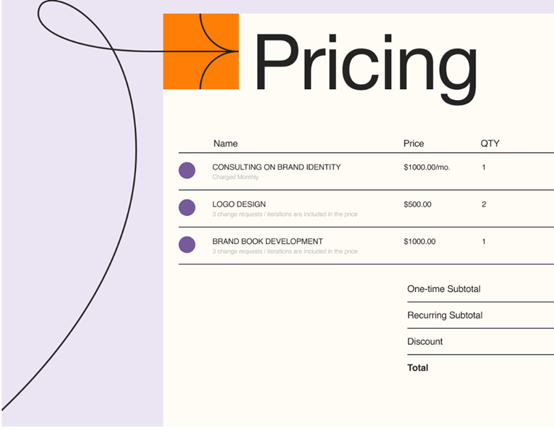This screenshot has width=554, height=430.
Task: Select the Discount row
Action: click(x=481, y=342)
